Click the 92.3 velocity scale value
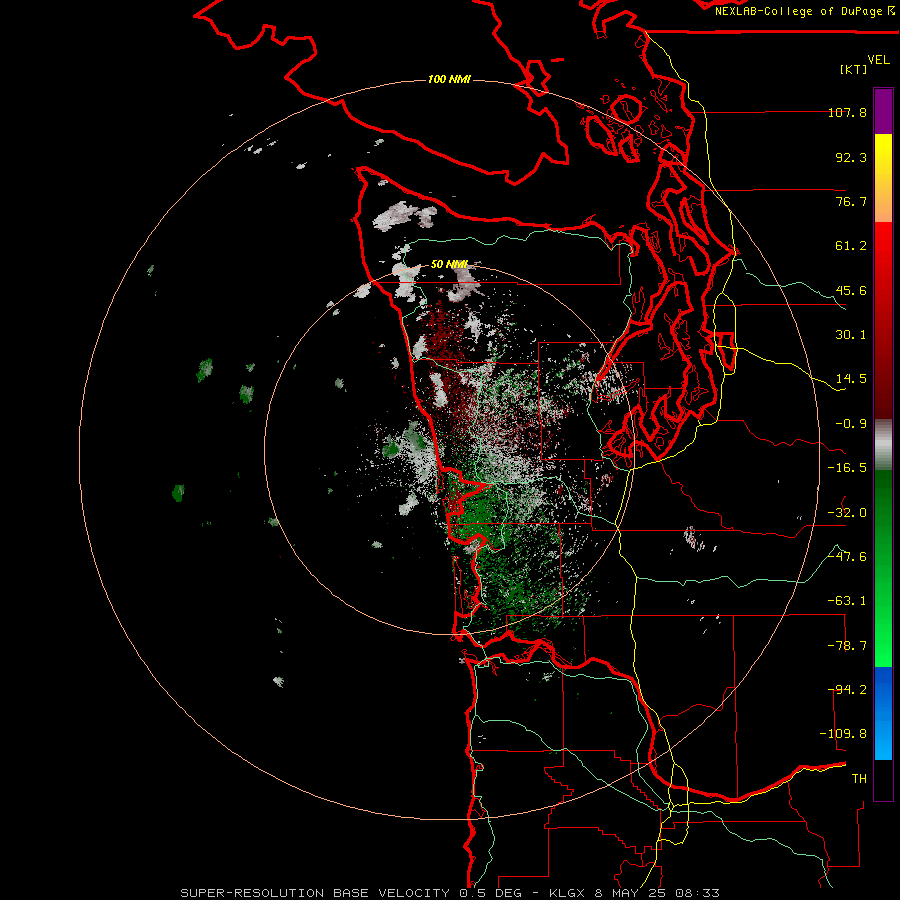 (851, 157)
